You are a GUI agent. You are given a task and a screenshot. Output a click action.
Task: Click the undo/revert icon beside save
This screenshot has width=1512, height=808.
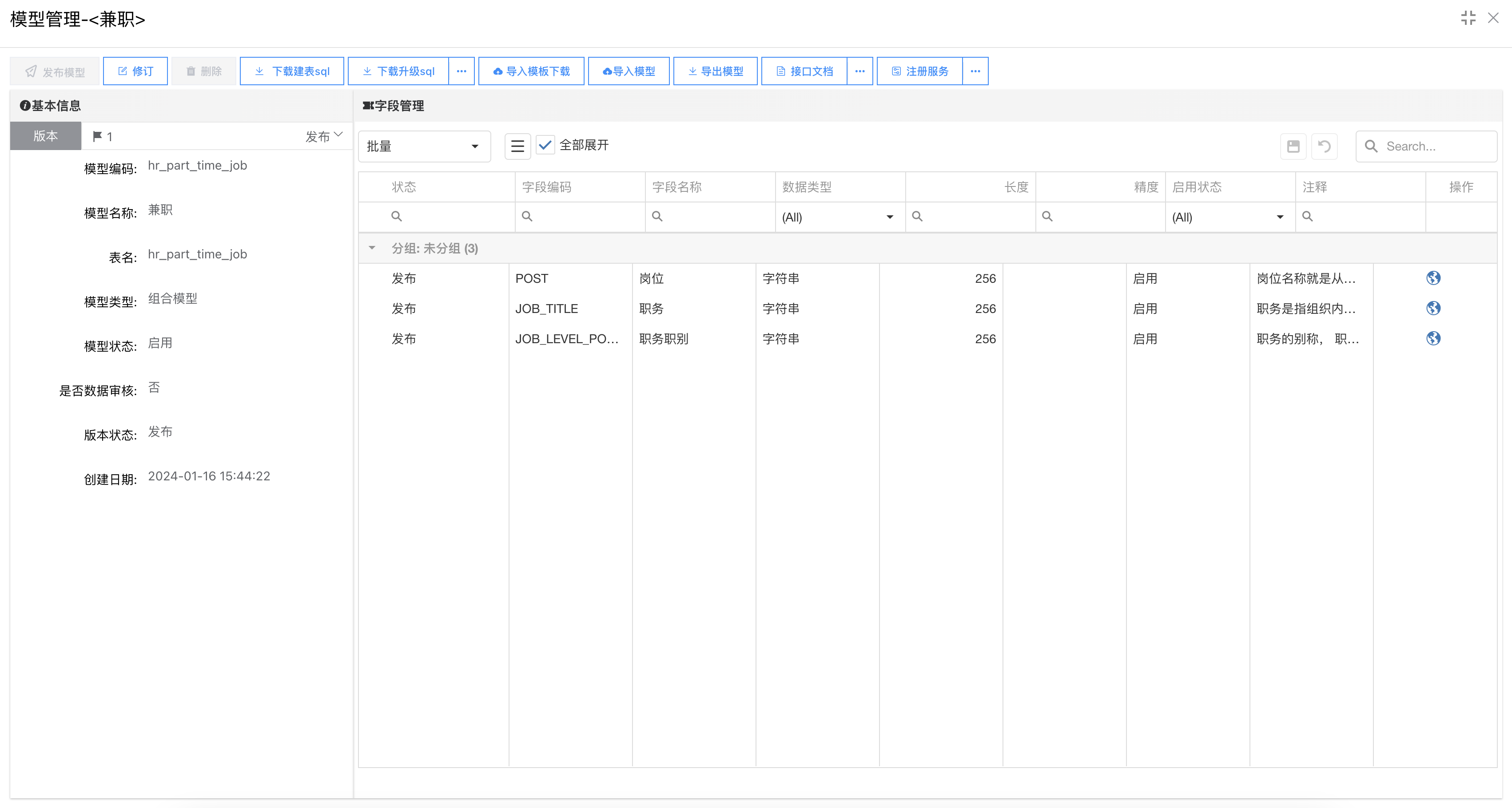[x=1324, y=146]
